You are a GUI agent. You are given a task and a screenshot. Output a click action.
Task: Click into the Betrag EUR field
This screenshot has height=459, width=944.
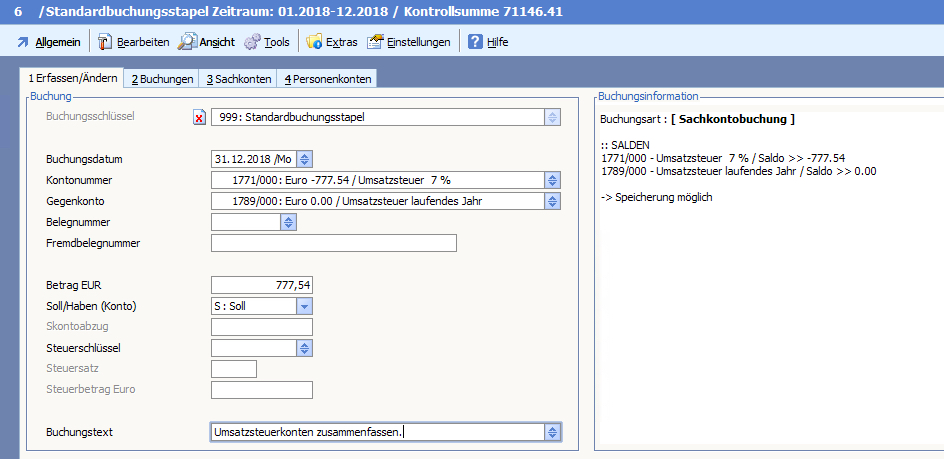coord(262,285)
